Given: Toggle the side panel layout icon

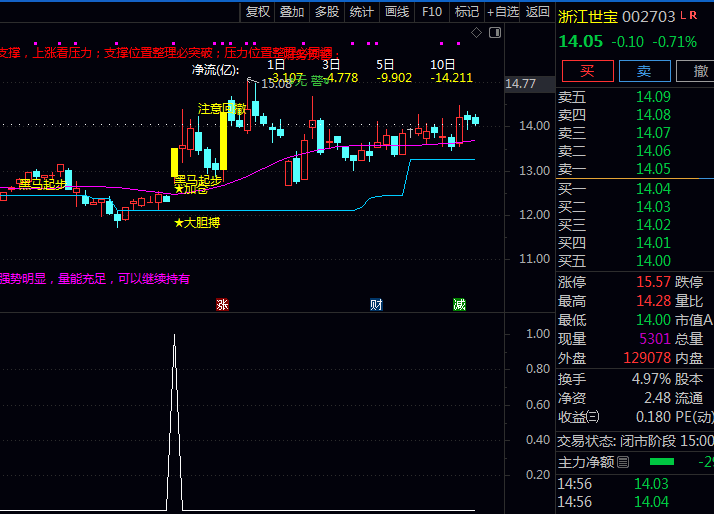Looking at the screenshot, I should pos(495,33).
